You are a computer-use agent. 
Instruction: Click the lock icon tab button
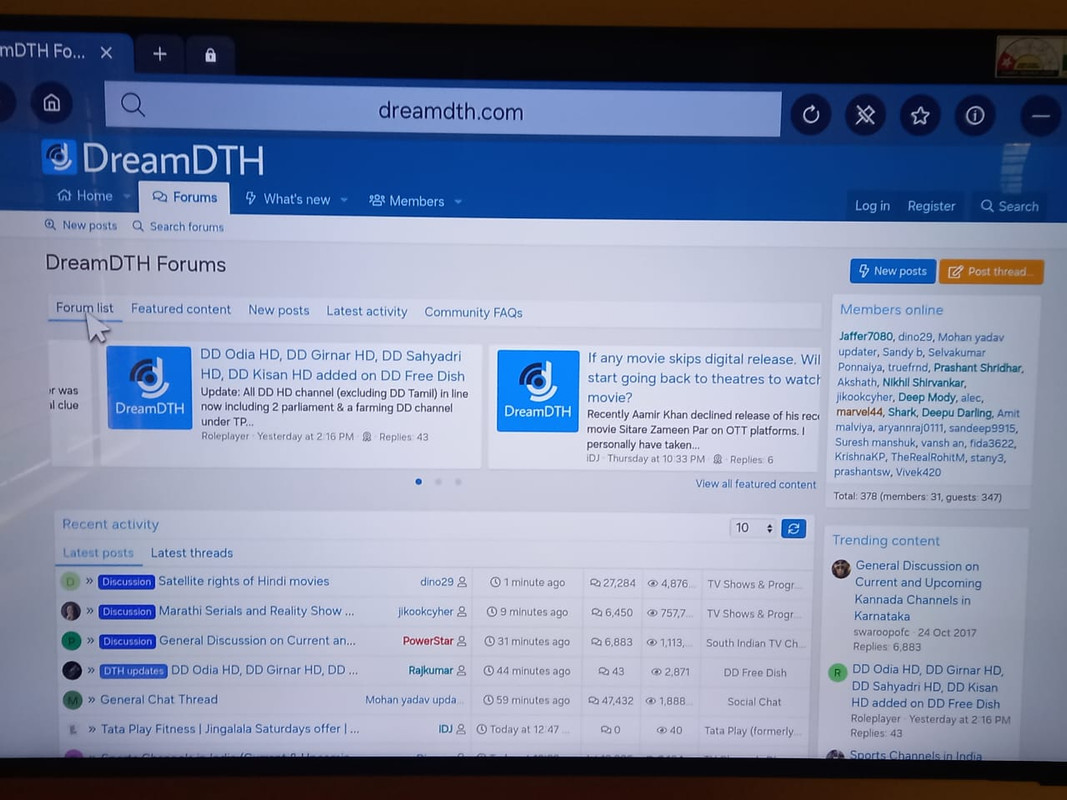point(210,55)
